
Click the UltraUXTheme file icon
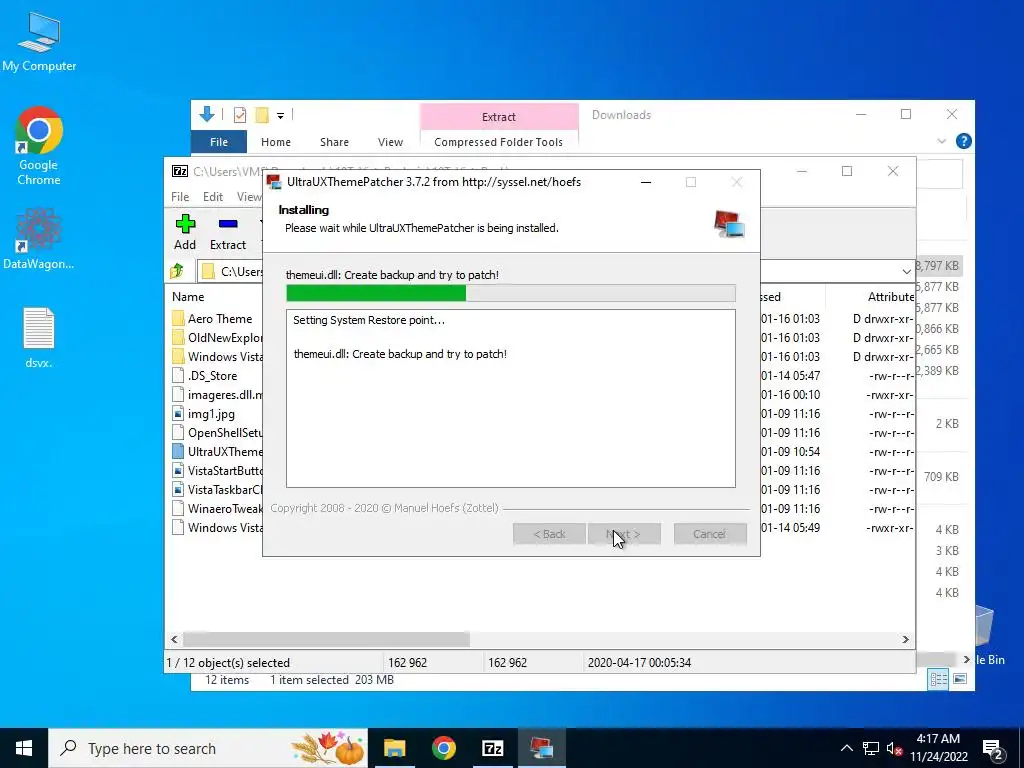click(x=178, y=451)
